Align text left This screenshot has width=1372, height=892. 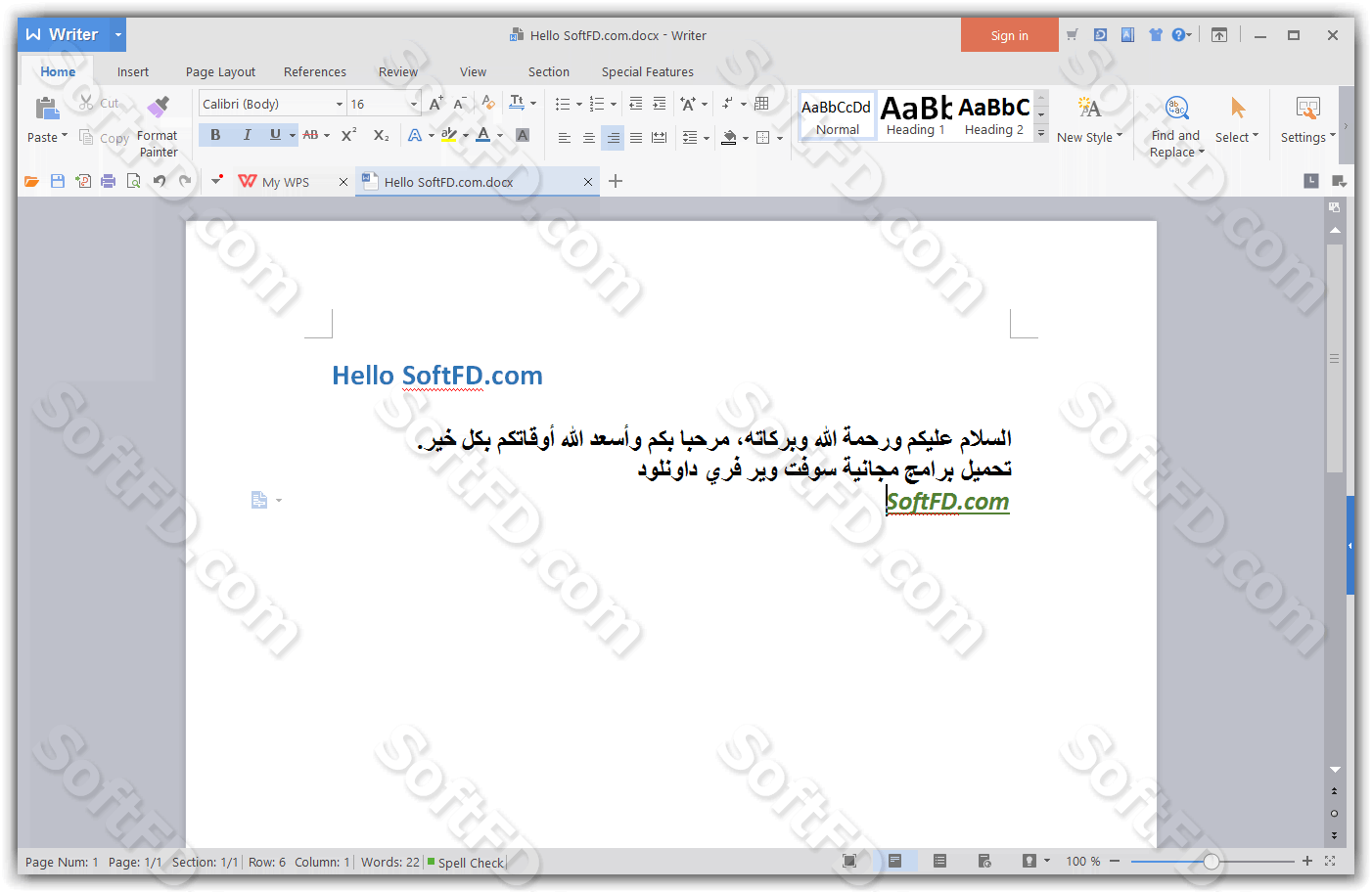(x=565, y=137)
